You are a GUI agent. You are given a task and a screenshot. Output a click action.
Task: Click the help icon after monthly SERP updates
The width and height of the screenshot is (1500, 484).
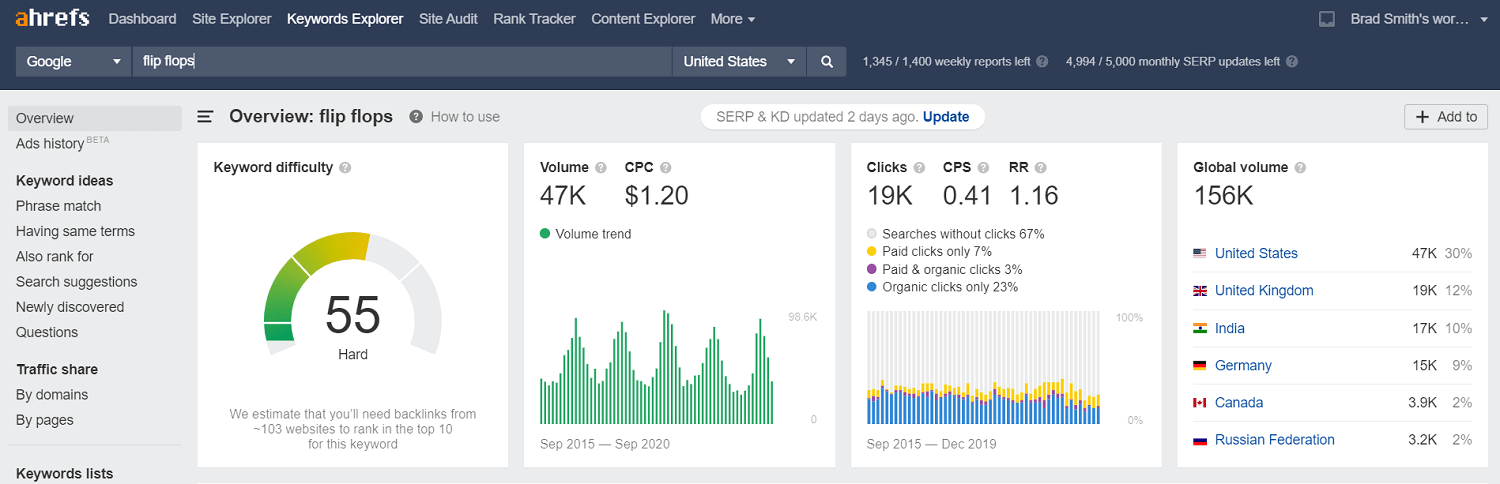(1292, 61)
